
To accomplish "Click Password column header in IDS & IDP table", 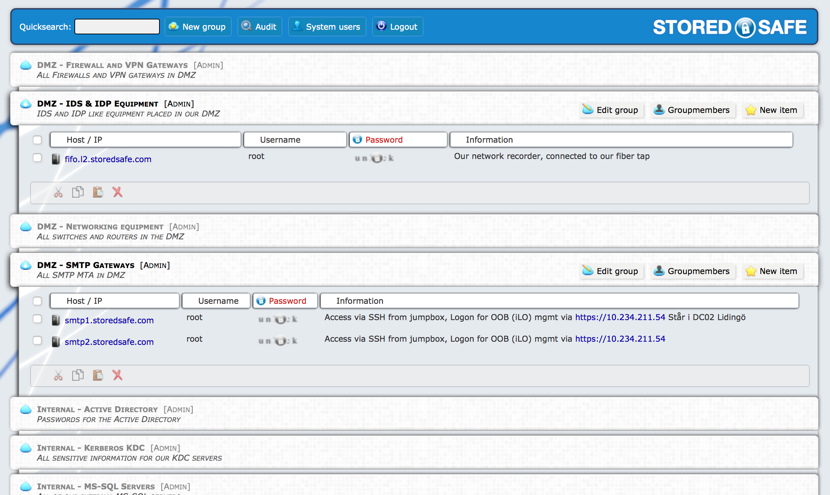I will (x=398, y=140).
